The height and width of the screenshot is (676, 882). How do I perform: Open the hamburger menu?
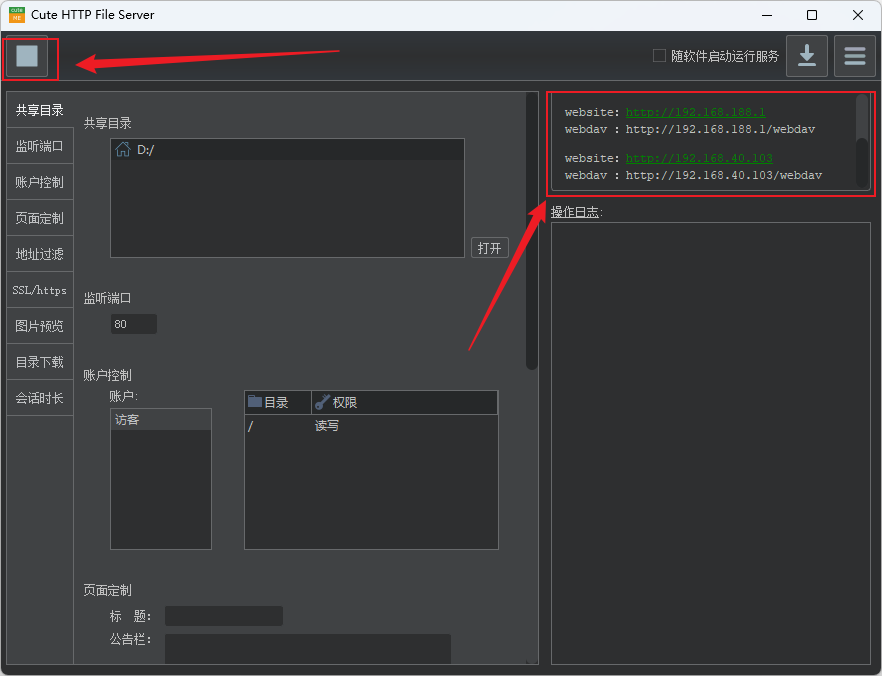(854, 56)
